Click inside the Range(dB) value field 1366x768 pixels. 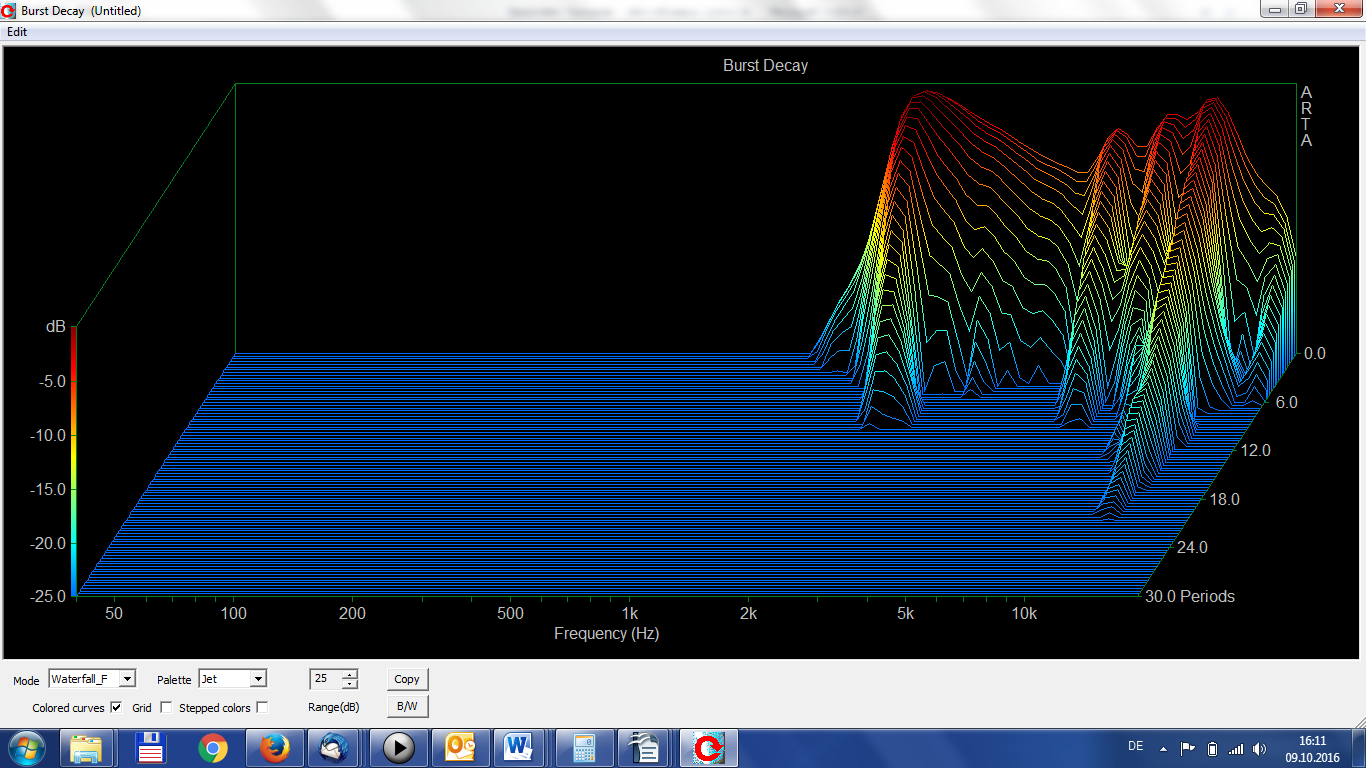pyautogui.click(x=324, y=679)
